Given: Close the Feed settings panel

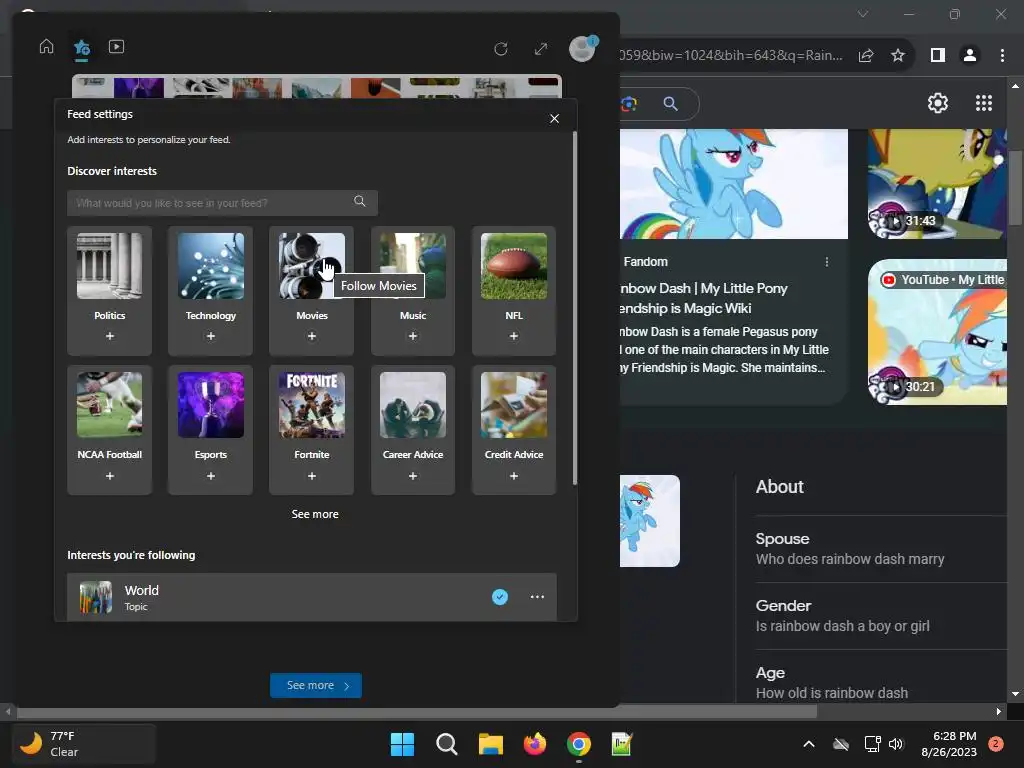Looking at the screenshot, I should pos(554,119).
